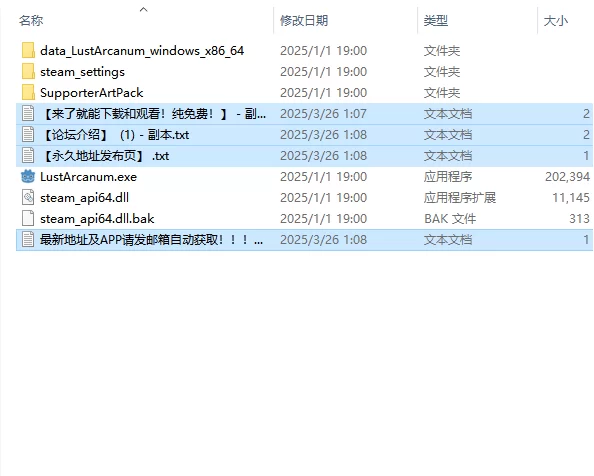Select the steam_api64.dll.bak file name
This screenshot has height=476, width=594.
click(x=97, y=219)
